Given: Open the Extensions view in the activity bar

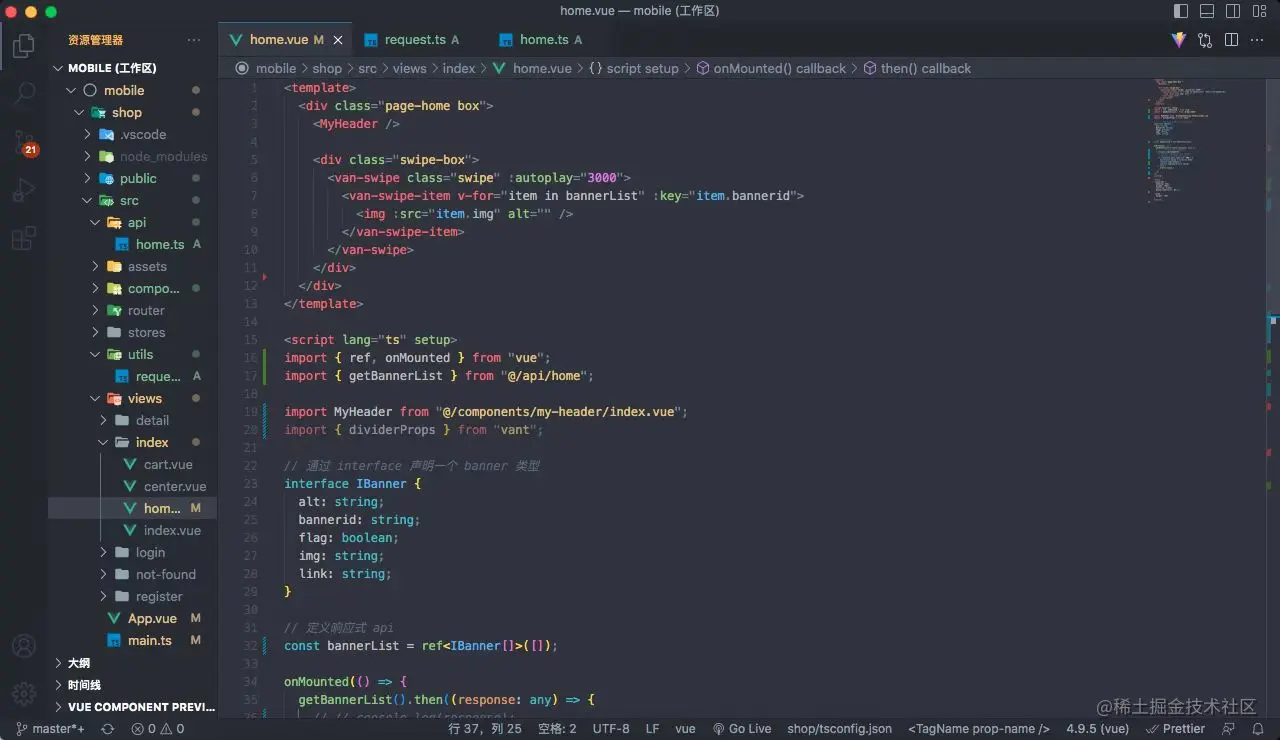Looking at the screenshot, I should coord(23,237).
